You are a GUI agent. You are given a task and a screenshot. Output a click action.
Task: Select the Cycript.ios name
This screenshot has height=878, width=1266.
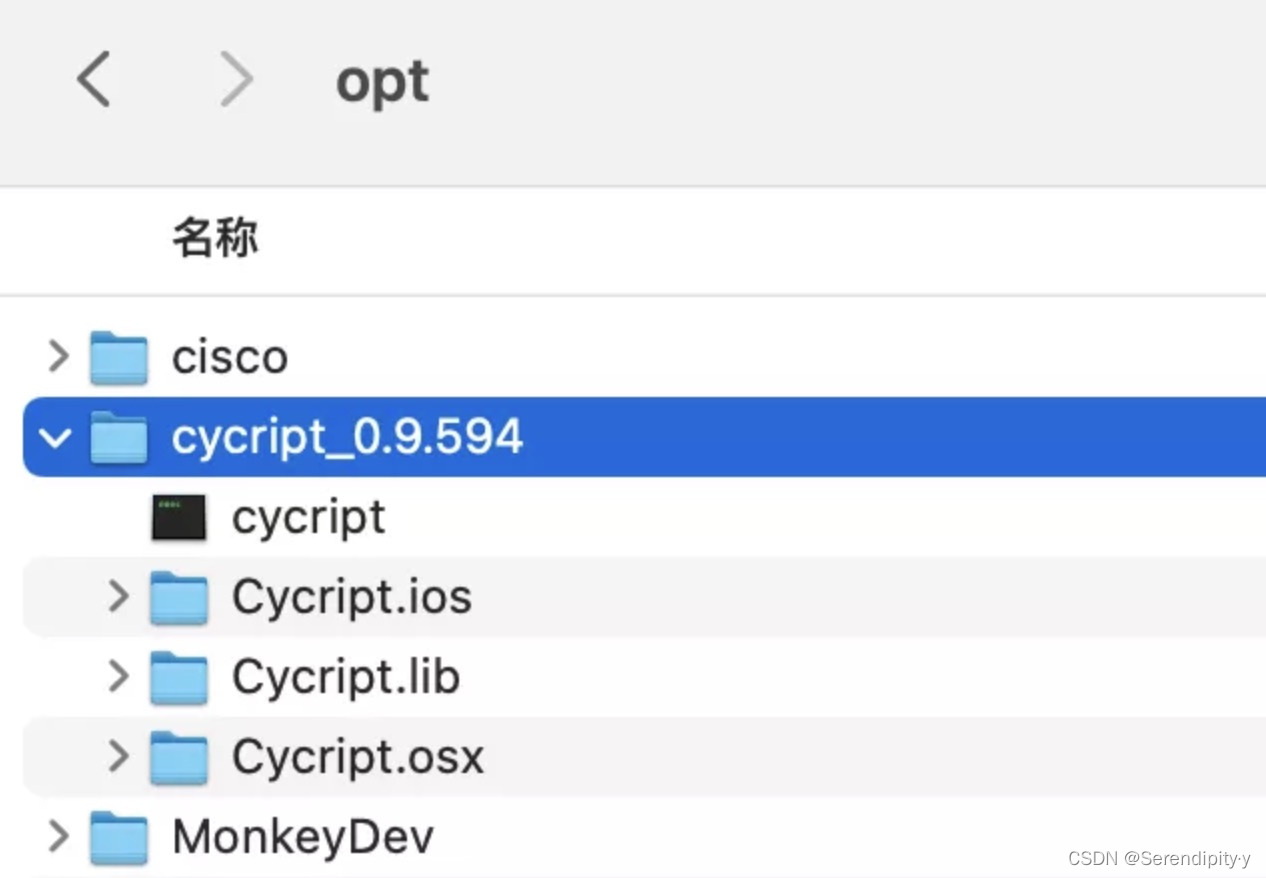352,597
